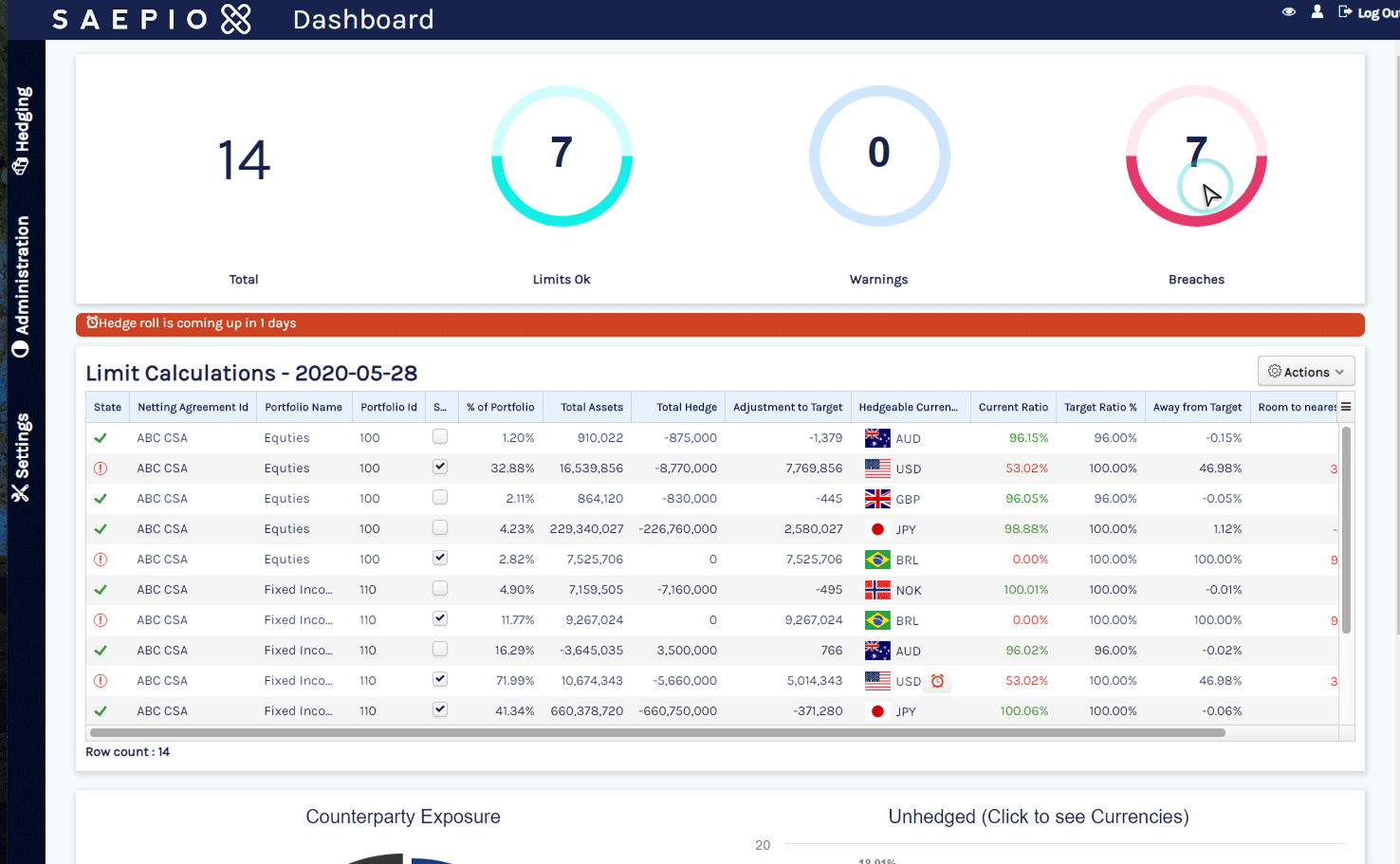The width and height of the screenshot is (1400, 864).
Task: Toggle checkbox in BRL Fixed Income row
Action: point(440,618)
